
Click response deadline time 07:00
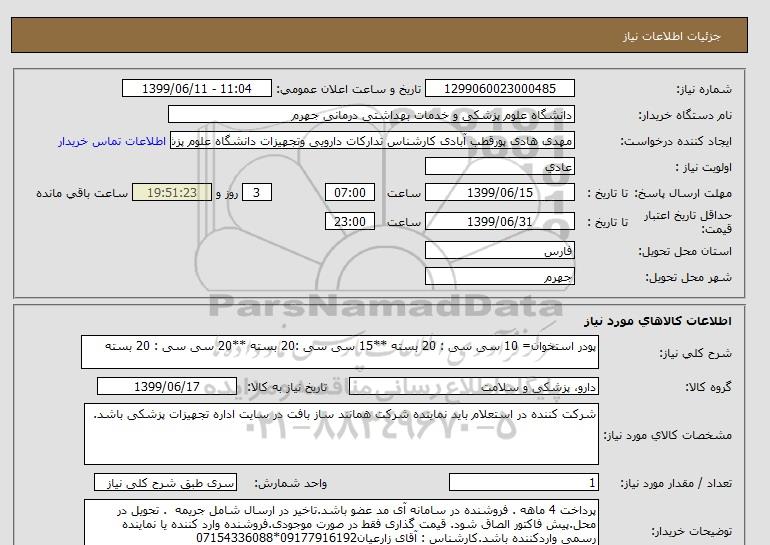click(x=350, y=193)
